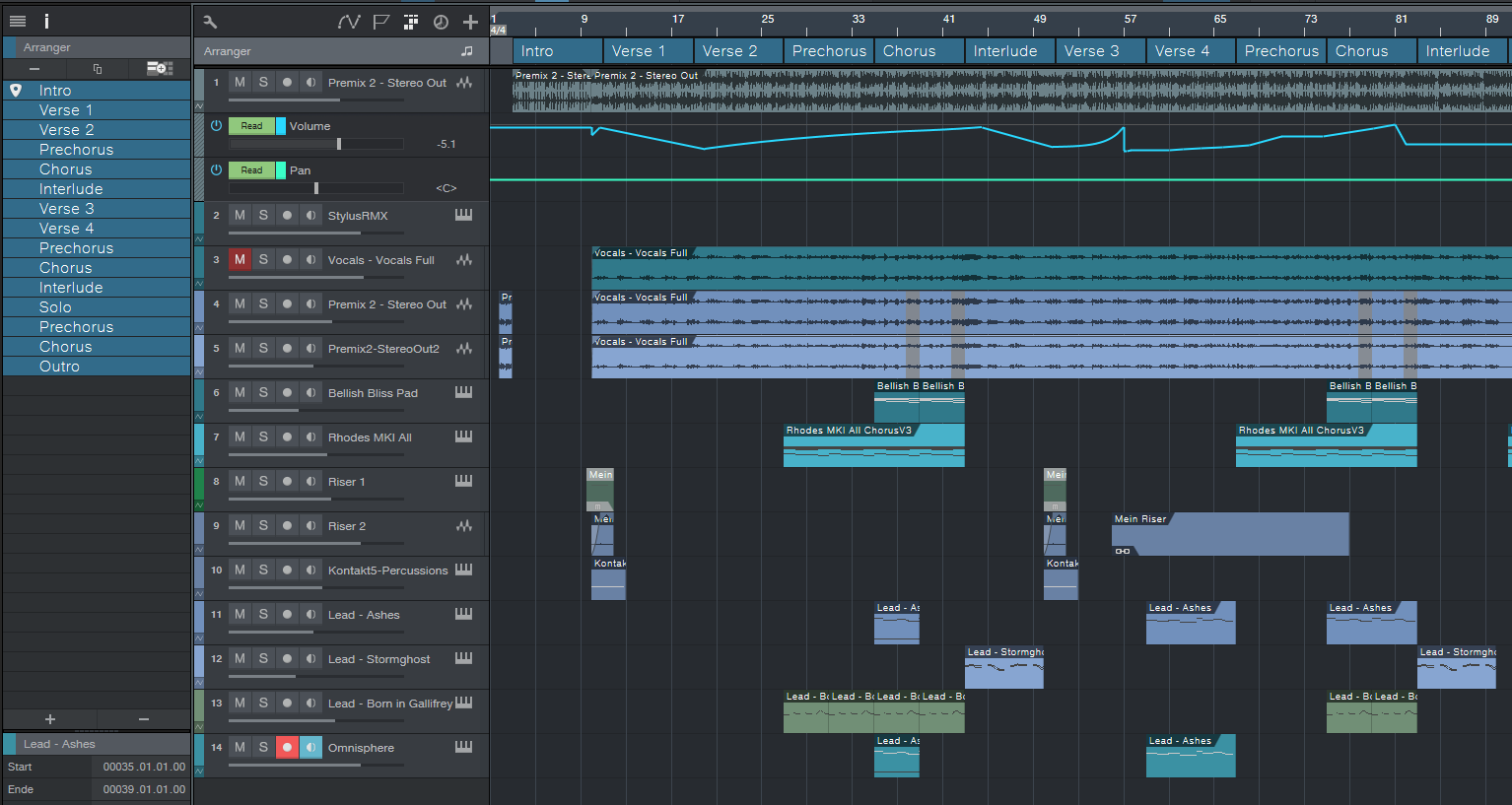Click the 4/4 time signature marker
This screenshot has width=1512, height=805.
coord(499,31)
